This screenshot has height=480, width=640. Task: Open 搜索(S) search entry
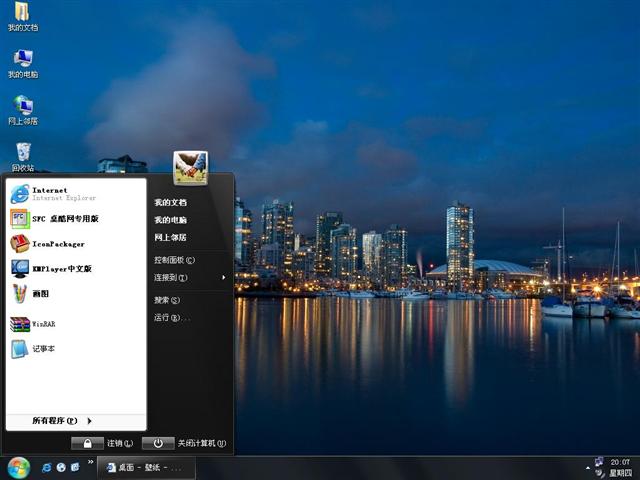click(167, 300)
